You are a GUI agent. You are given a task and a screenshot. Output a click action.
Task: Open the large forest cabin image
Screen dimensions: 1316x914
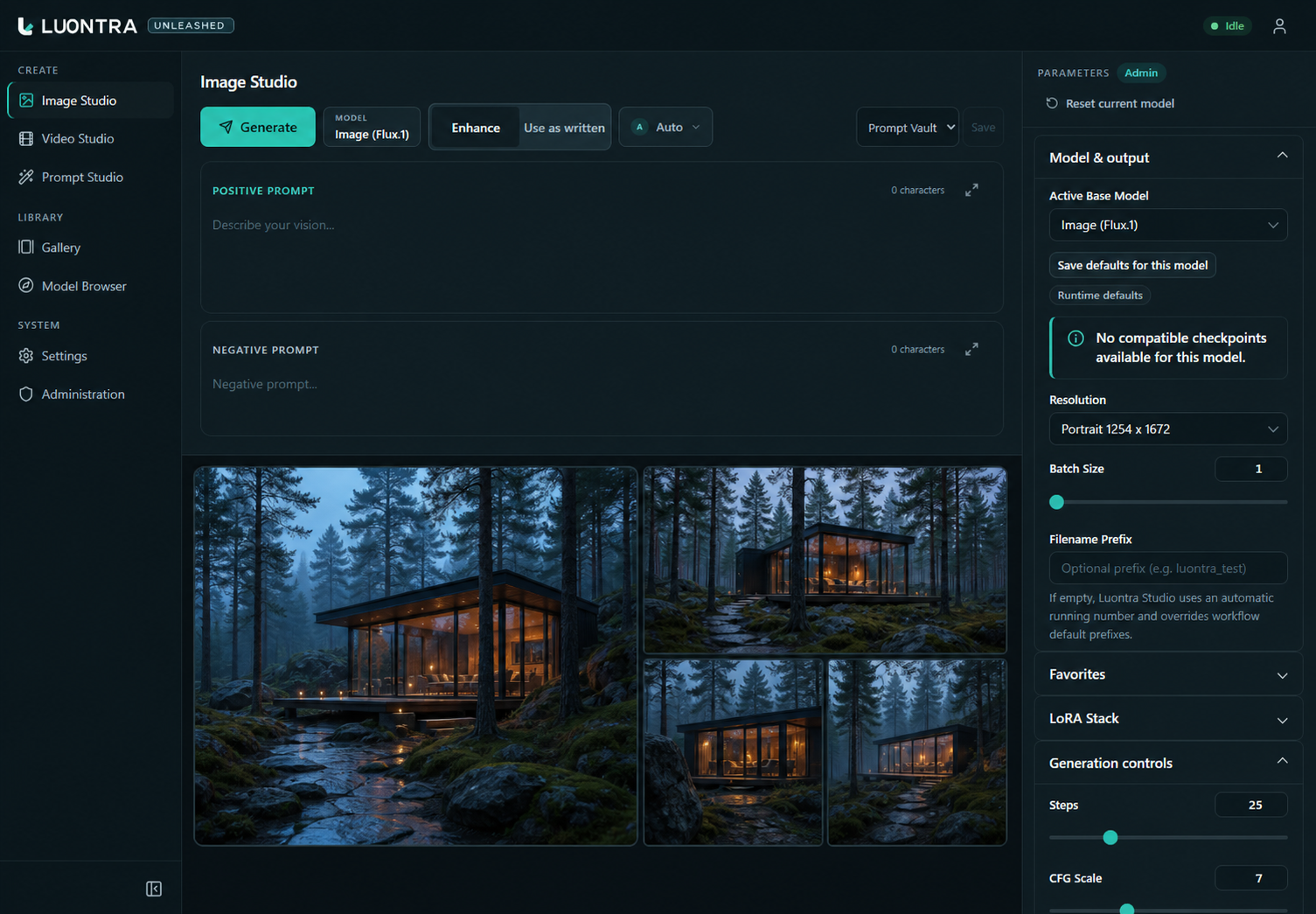tap(415, 656)
